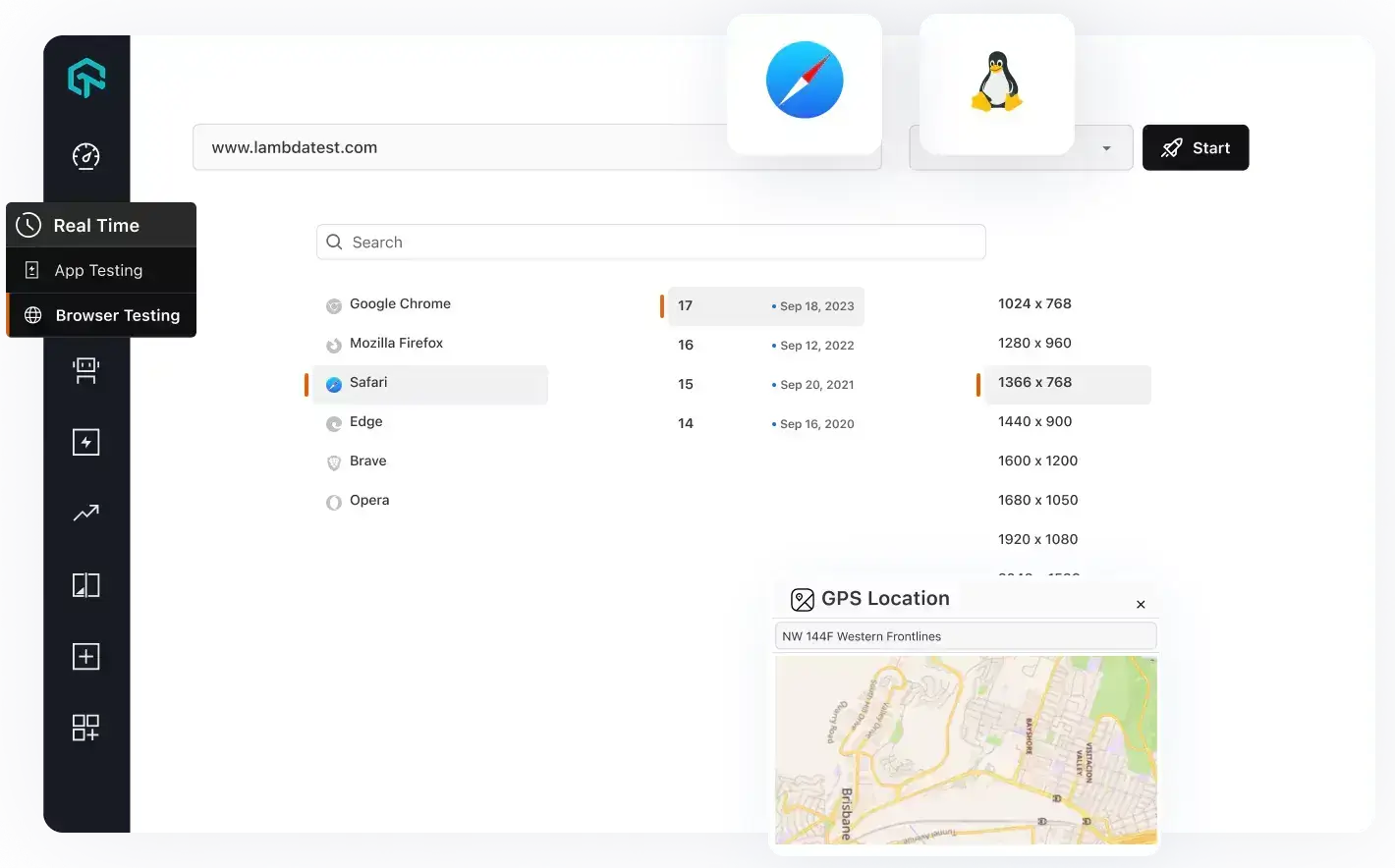The image size is (1395, 868).
Task: Open HyperExecute via the lightning icon
Action: pos(85,441)
